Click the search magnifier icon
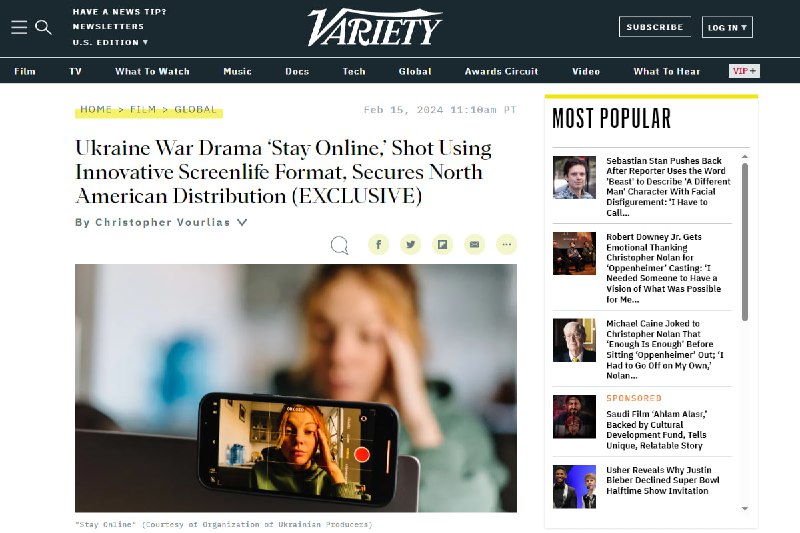Image resolution: width=800 pixels, height=533 pixels. coord(43,27)
